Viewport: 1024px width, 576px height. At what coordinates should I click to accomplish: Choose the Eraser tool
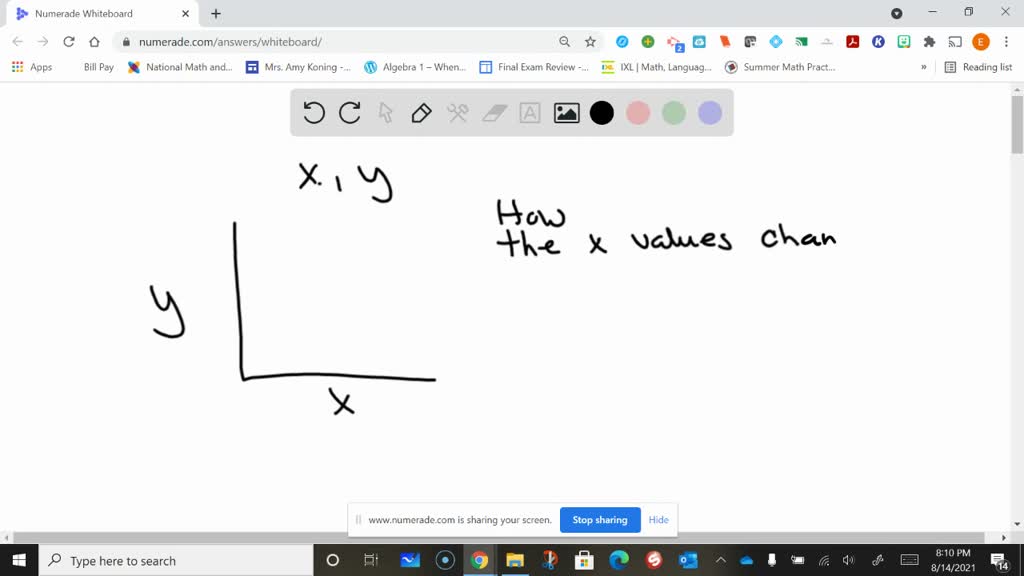click(x=492, y=113)
